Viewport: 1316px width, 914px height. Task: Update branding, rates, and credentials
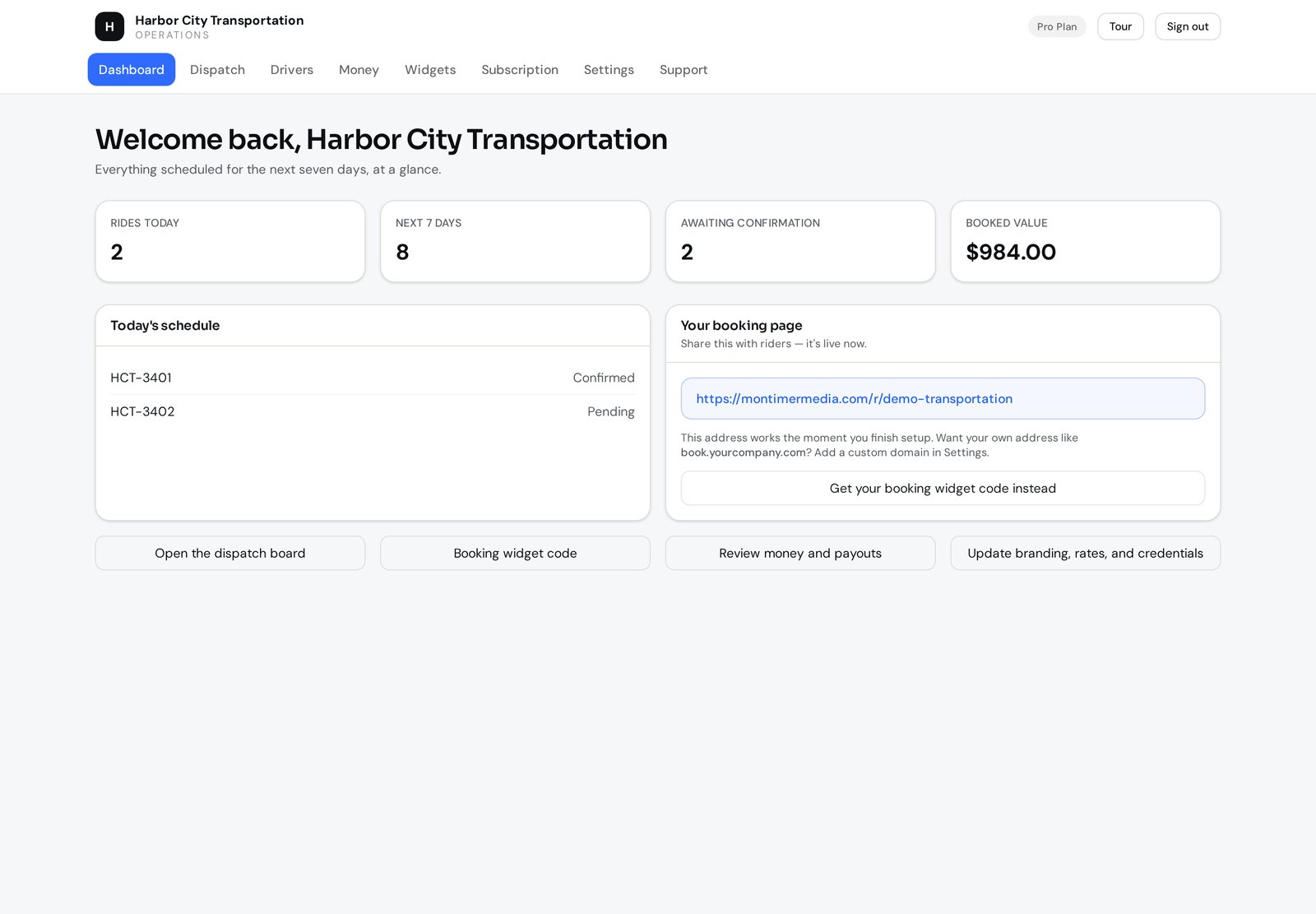tap(1085, 553)
